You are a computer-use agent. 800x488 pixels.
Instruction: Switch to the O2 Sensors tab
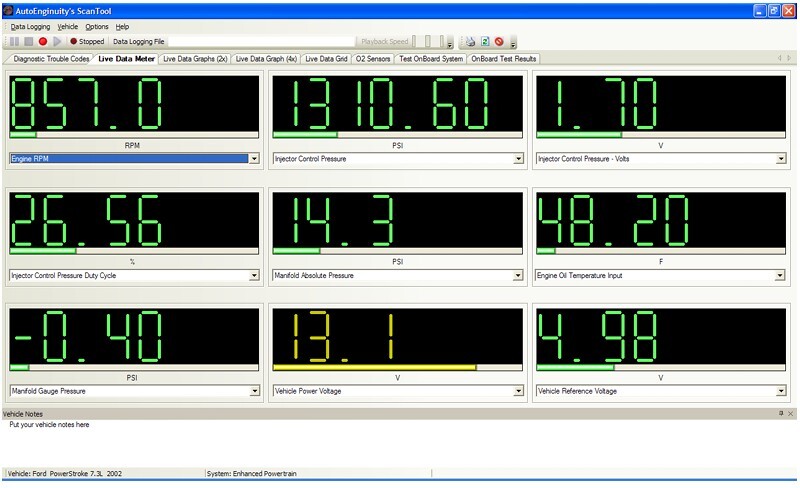373,59
